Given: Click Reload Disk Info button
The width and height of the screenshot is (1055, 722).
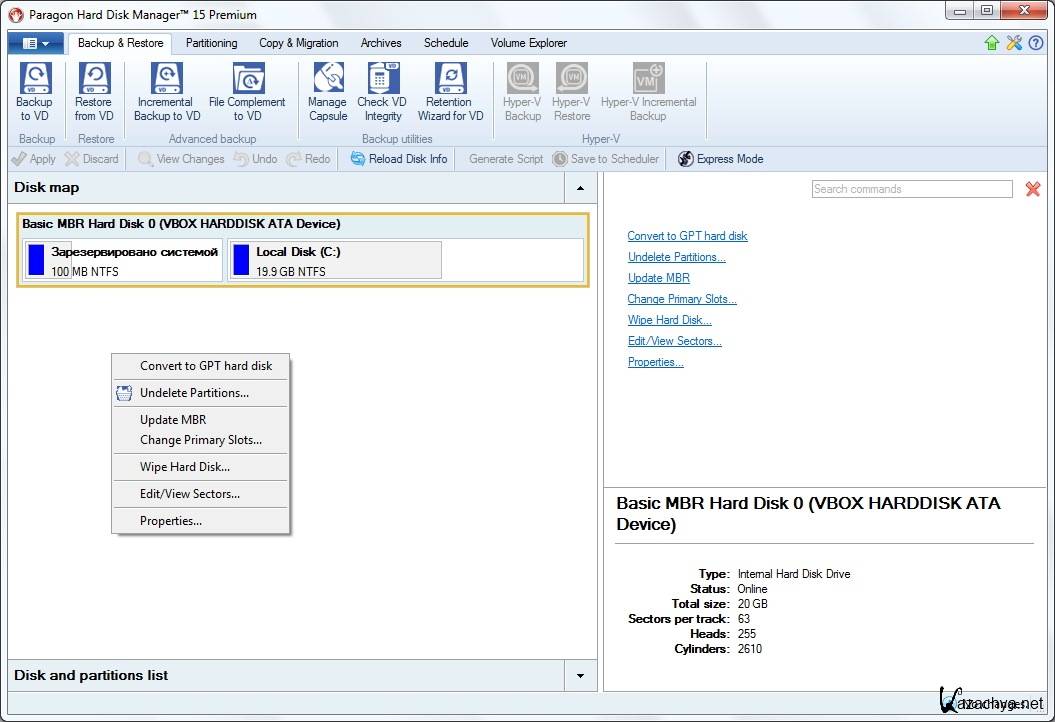Looking at the screenshot, I should (x=399, y=159).
